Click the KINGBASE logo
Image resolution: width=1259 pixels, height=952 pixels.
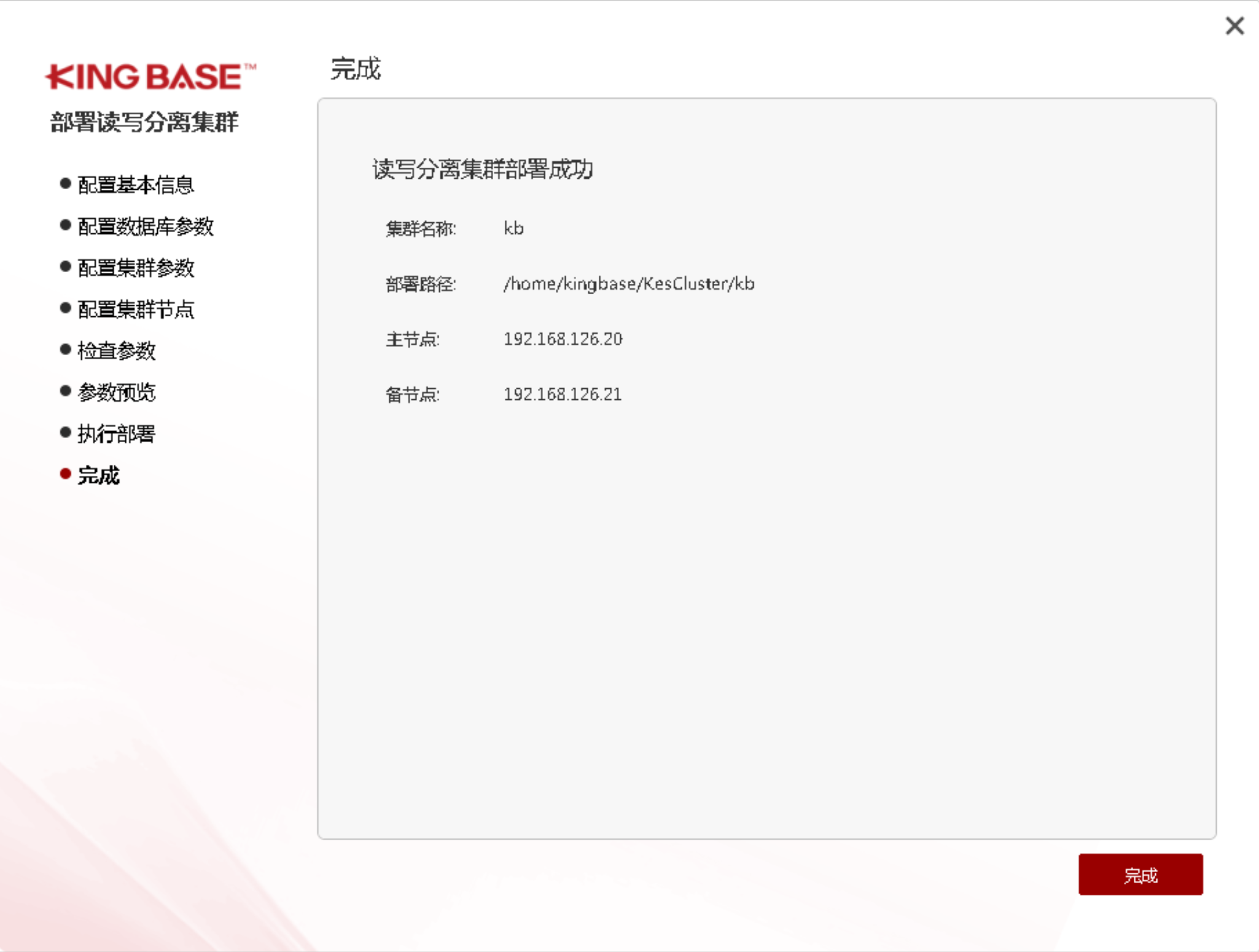[150, 77]
